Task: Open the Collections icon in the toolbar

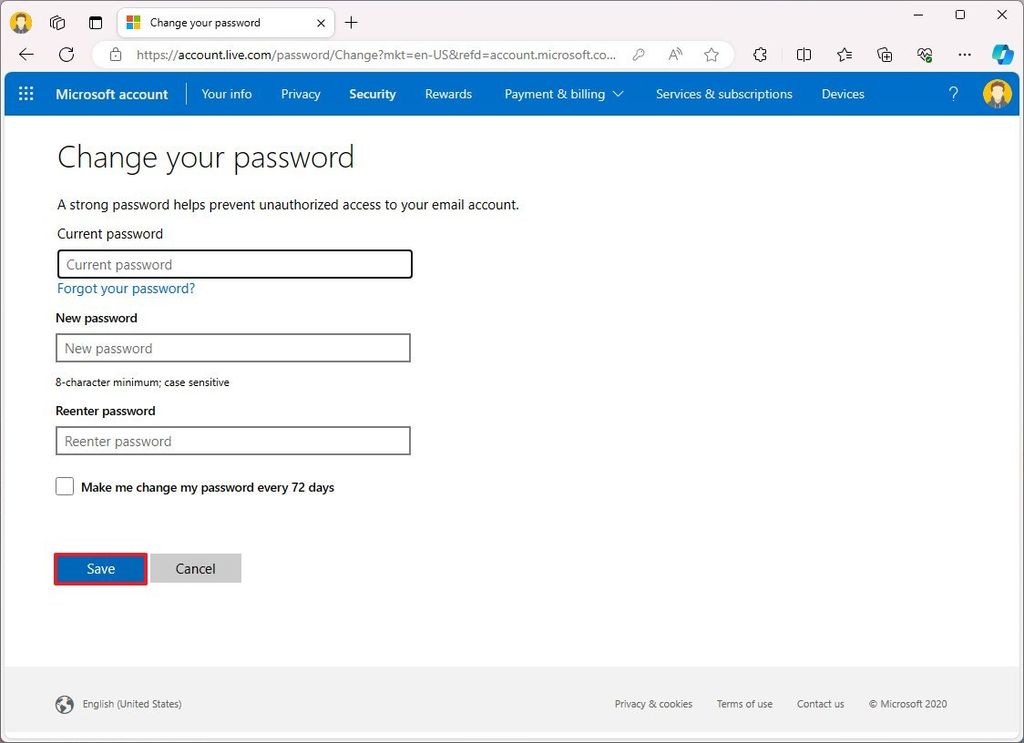Action: [884, 55]
